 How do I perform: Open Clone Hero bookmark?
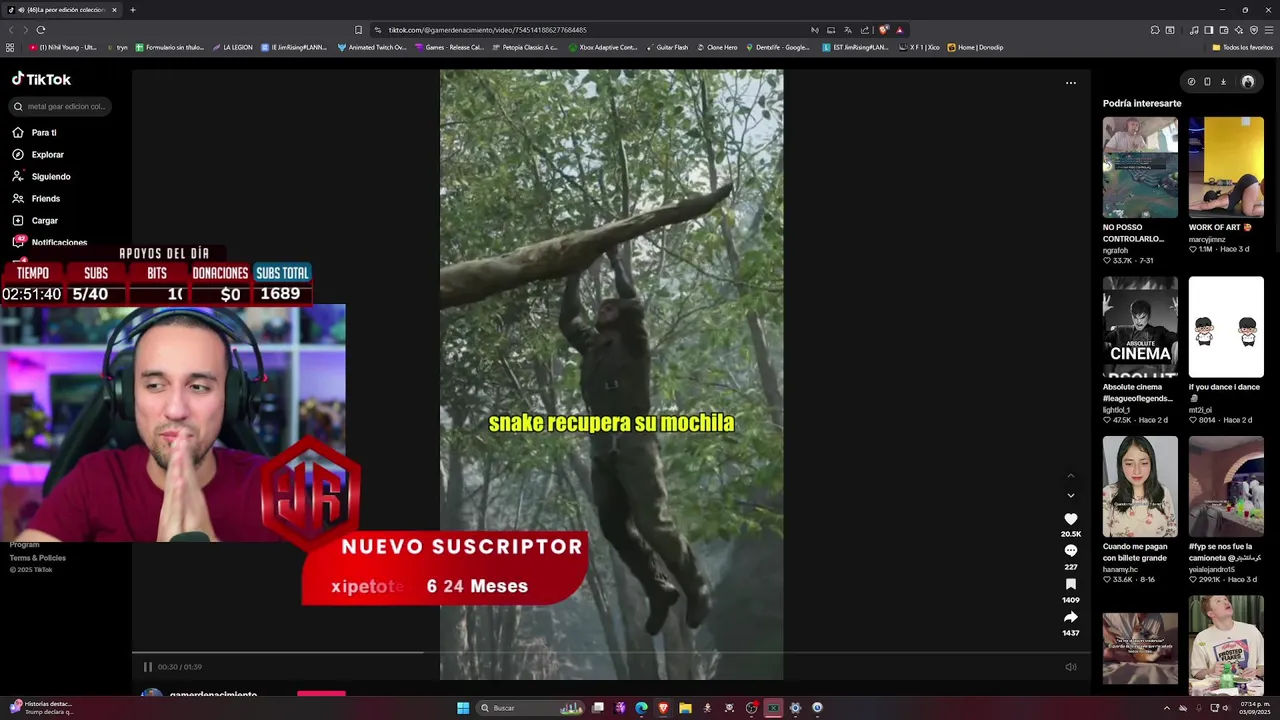click(717, 47)
